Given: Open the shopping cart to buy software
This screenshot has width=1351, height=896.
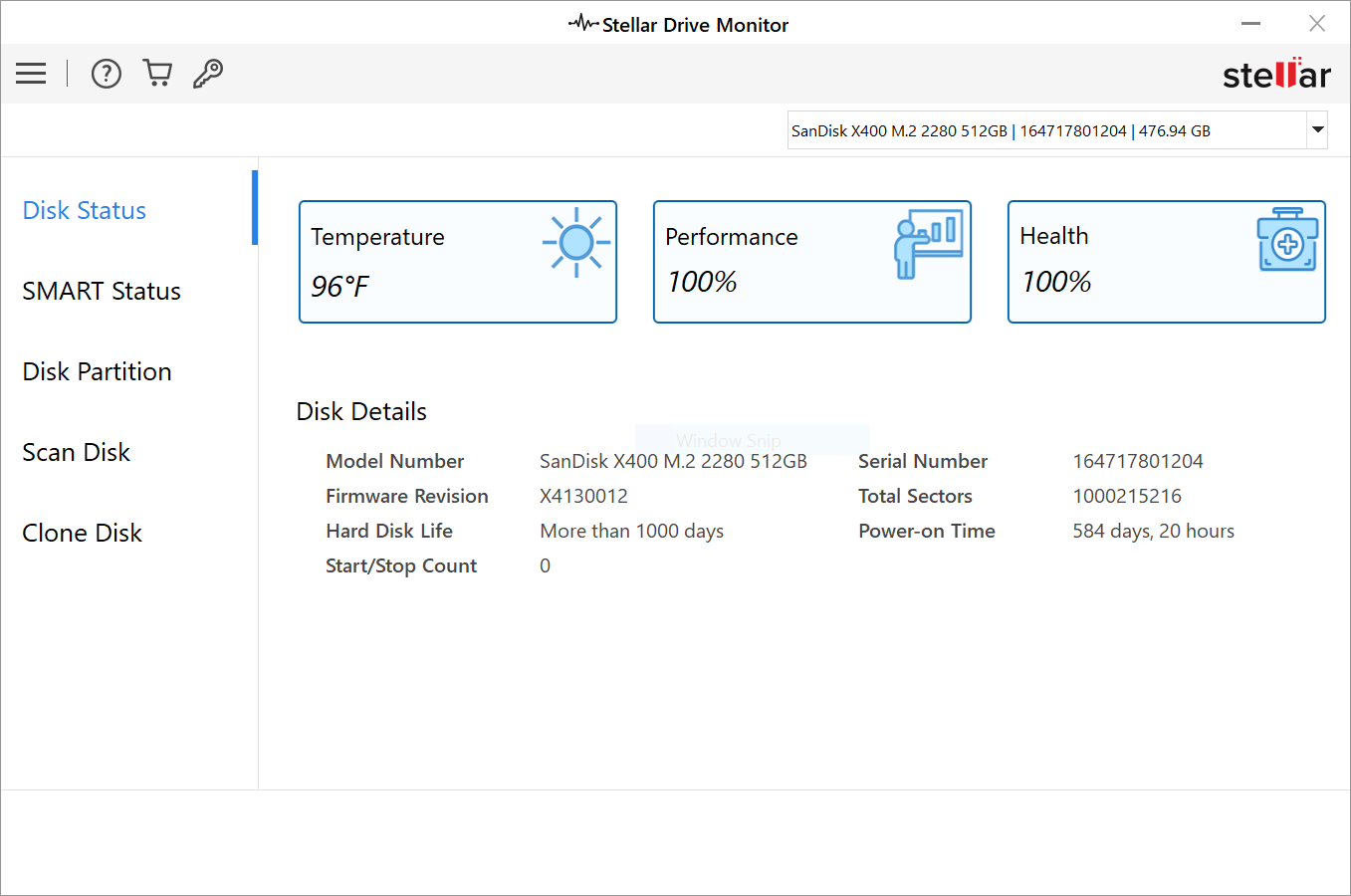Looking at the screenshot, I should point(157,73).
